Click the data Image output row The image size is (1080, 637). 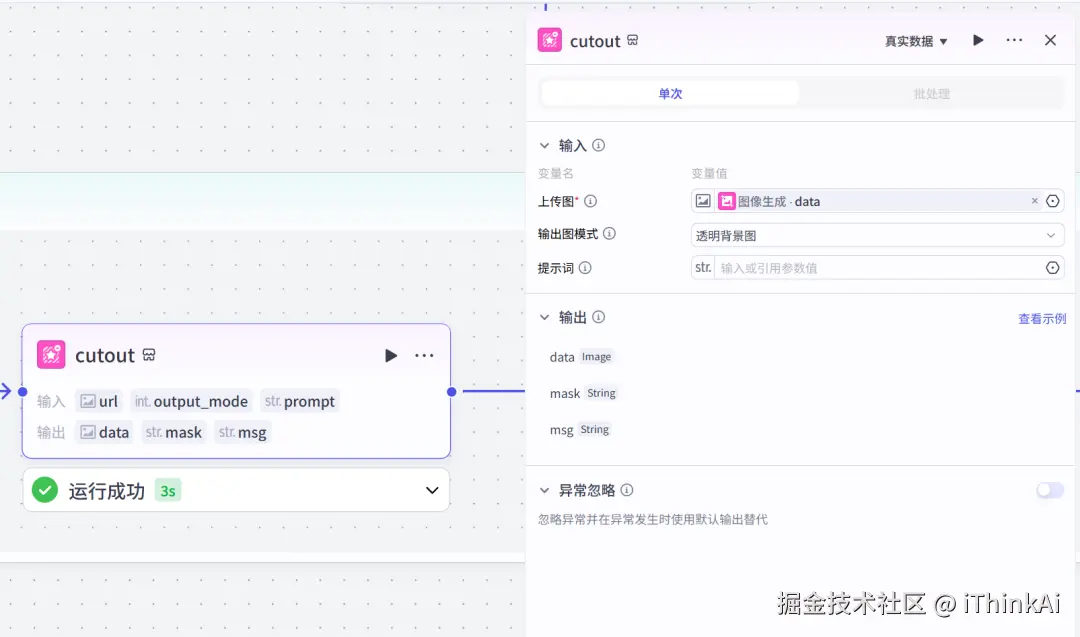(x=581, y=357)
